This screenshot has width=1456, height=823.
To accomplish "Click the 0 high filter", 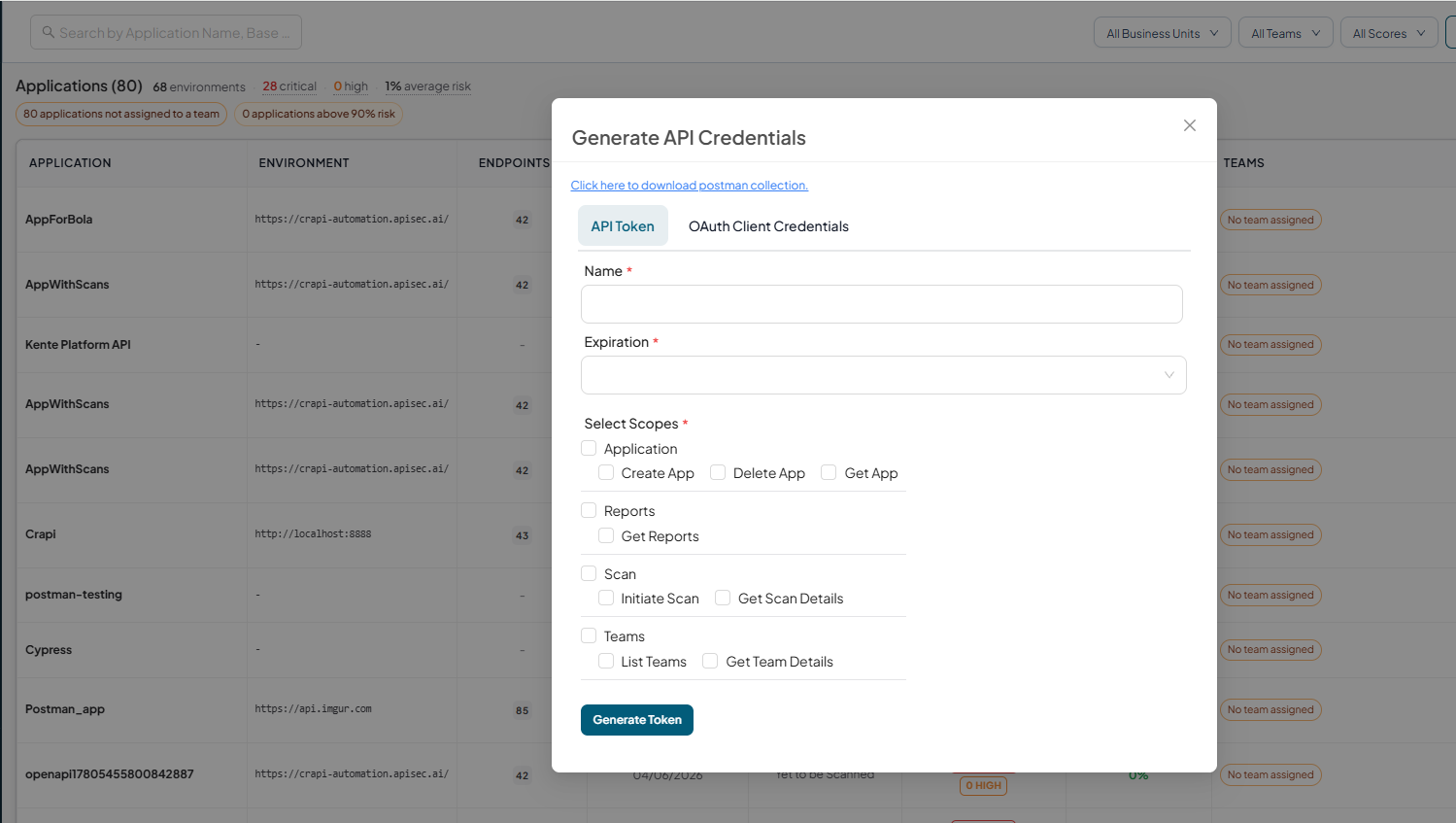I will tap(351, 86).
